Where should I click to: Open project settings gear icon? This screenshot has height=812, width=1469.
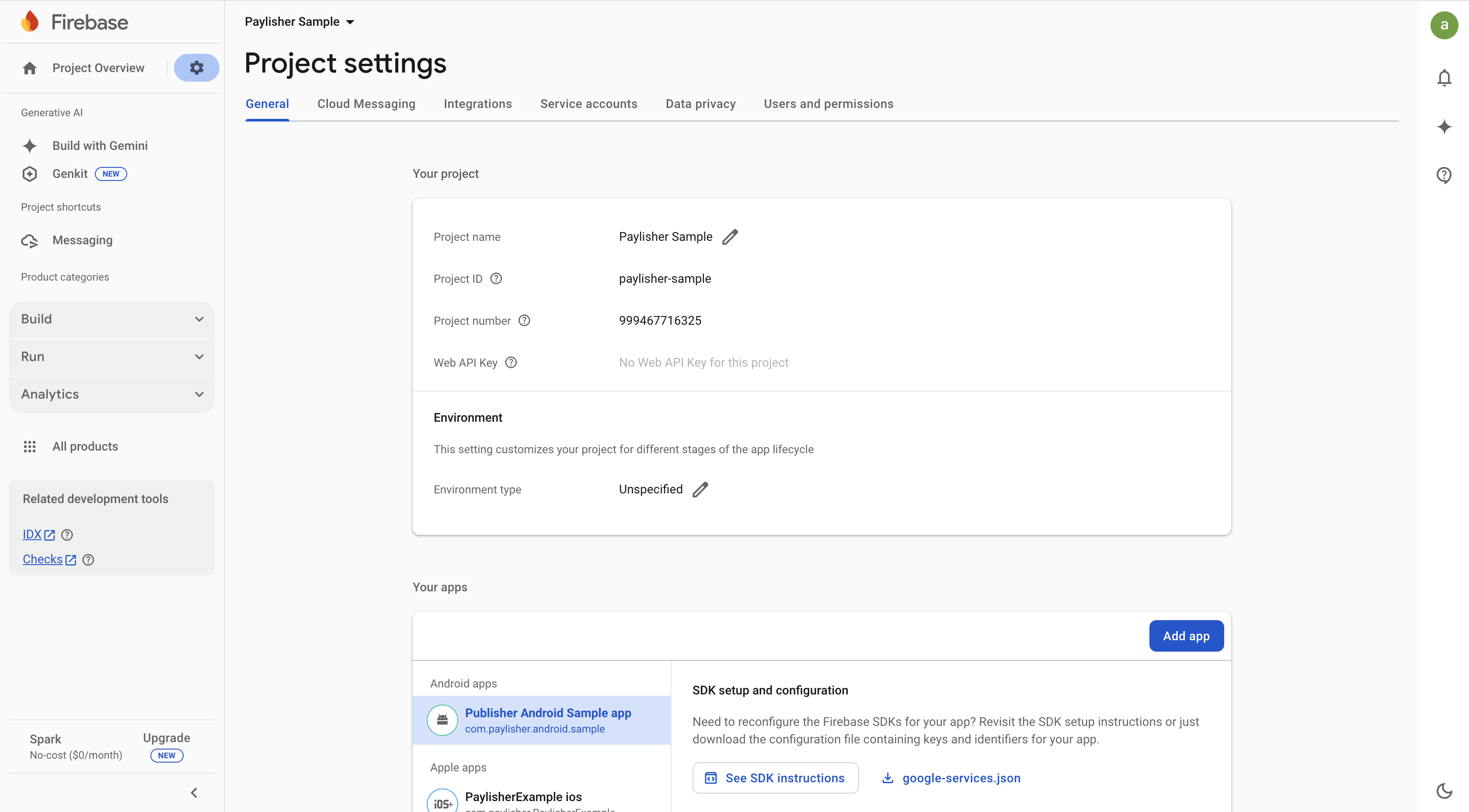(196, 68)
